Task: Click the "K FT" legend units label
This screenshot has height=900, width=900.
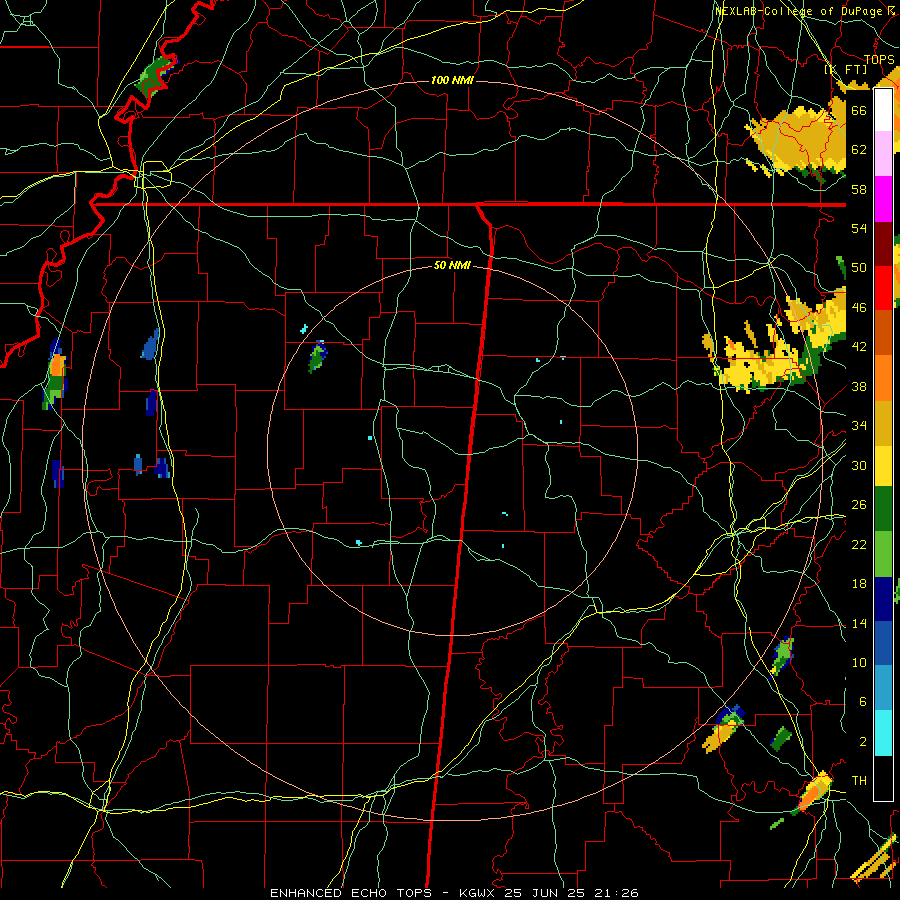Action: [x=846, y=70]
